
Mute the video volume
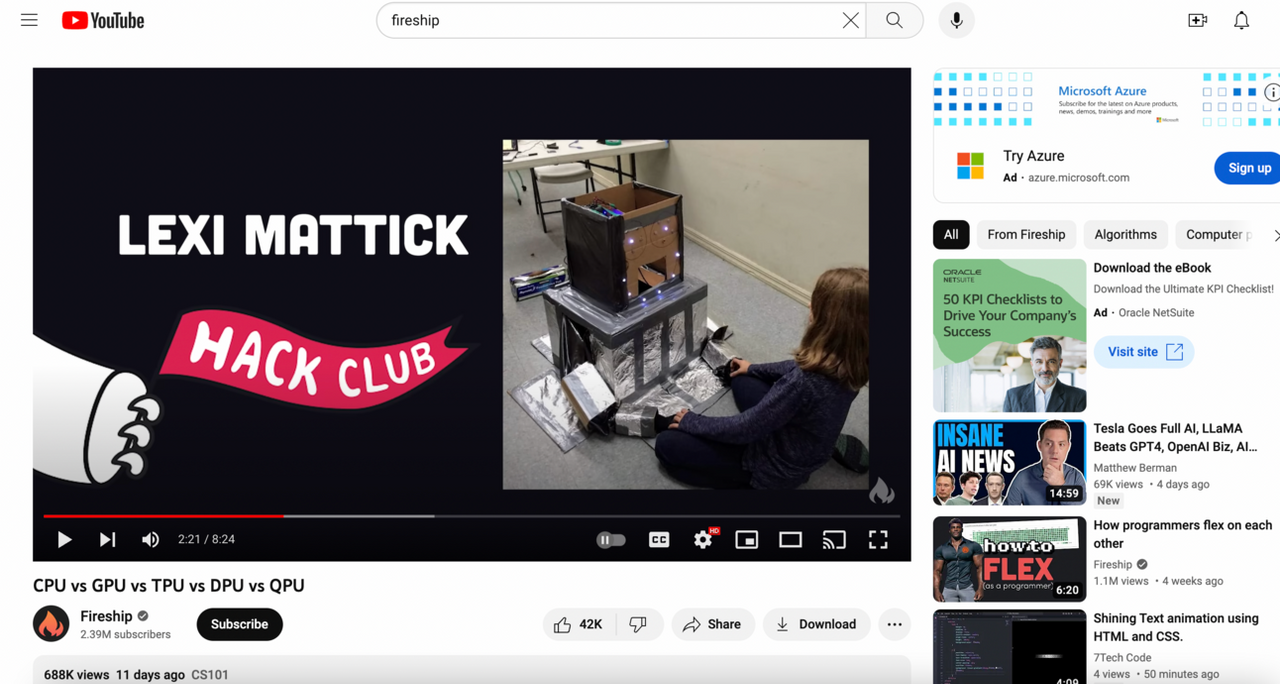(x=150, y=540)
